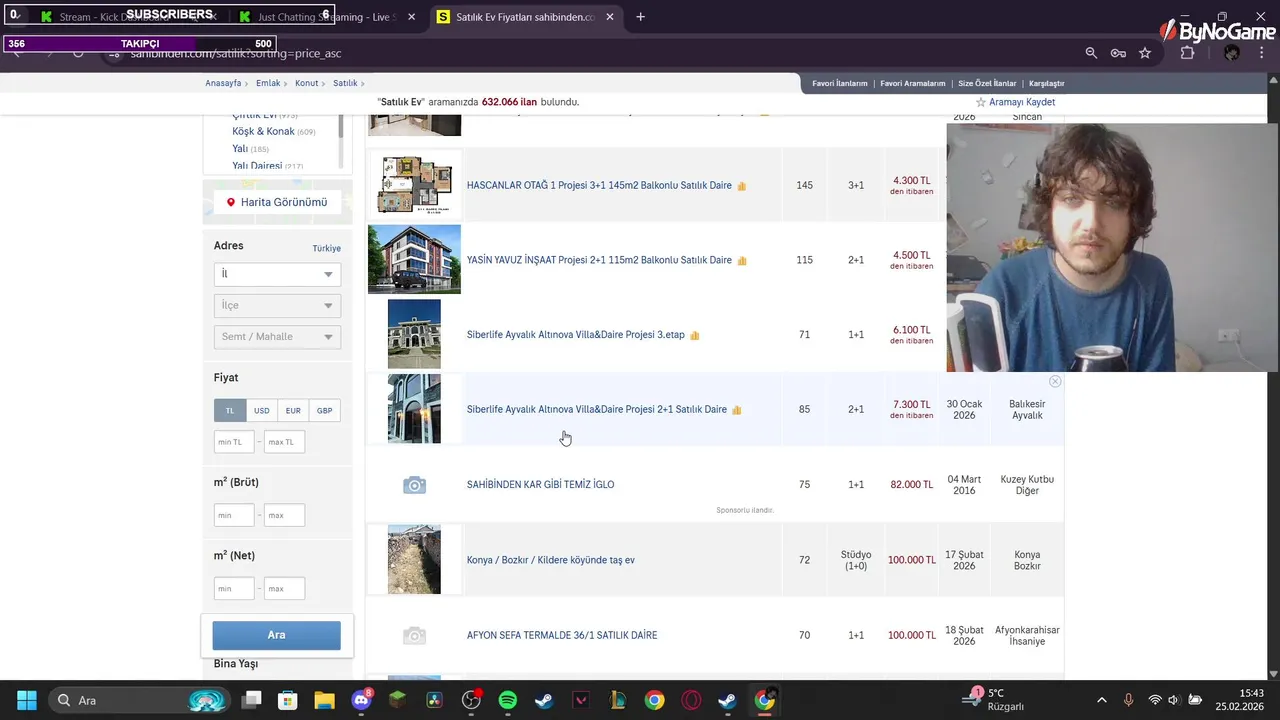The height and width of the screenshot is (720, 1280).
Task: Click camera placeholder of AFYON SEFA TERMALDE listing
Action: [x=414, y=635]
